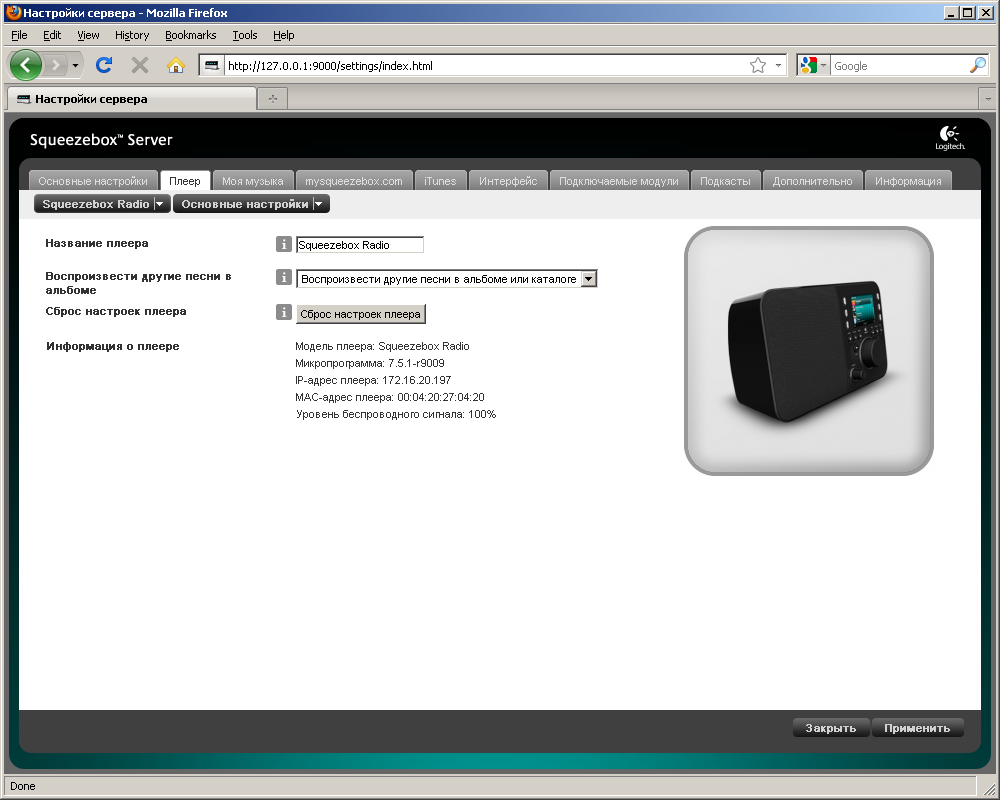The image size is (1000, 800).
Task: Bookmark this page with the star icon
Action: (x=758, y=65)
